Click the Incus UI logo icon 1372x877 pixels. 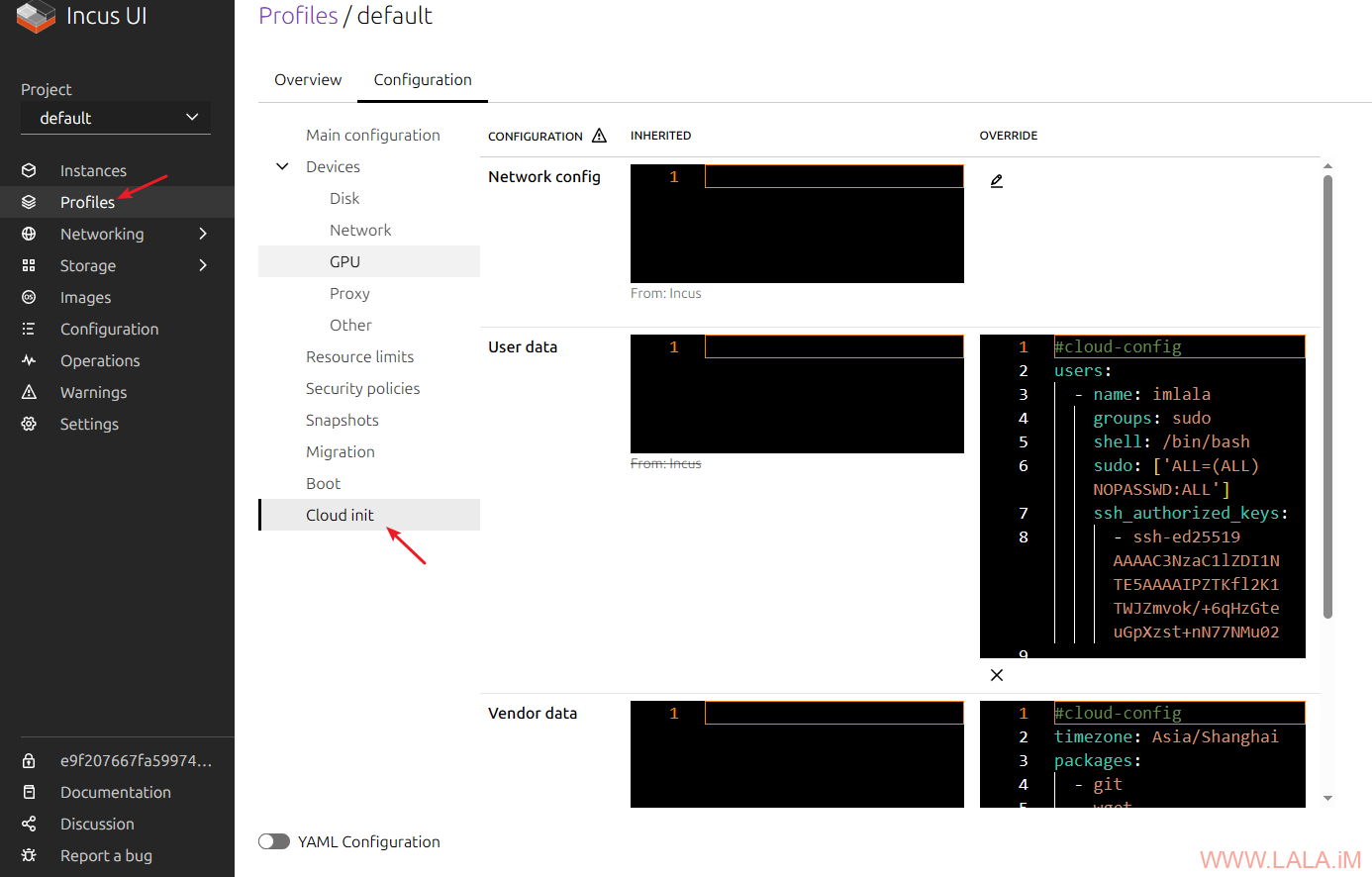[x=36, y=17]
